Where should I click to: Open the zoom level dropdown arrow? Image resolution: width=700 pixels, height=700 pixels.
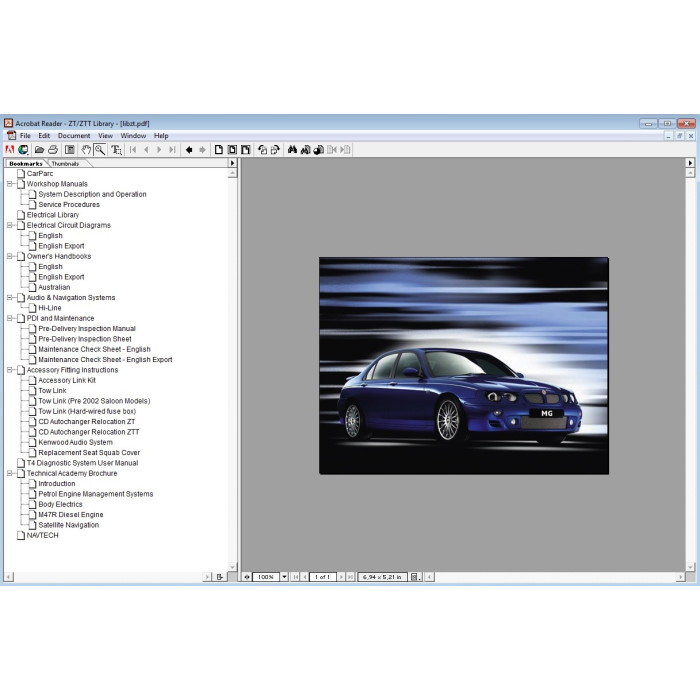coord(284,577)
